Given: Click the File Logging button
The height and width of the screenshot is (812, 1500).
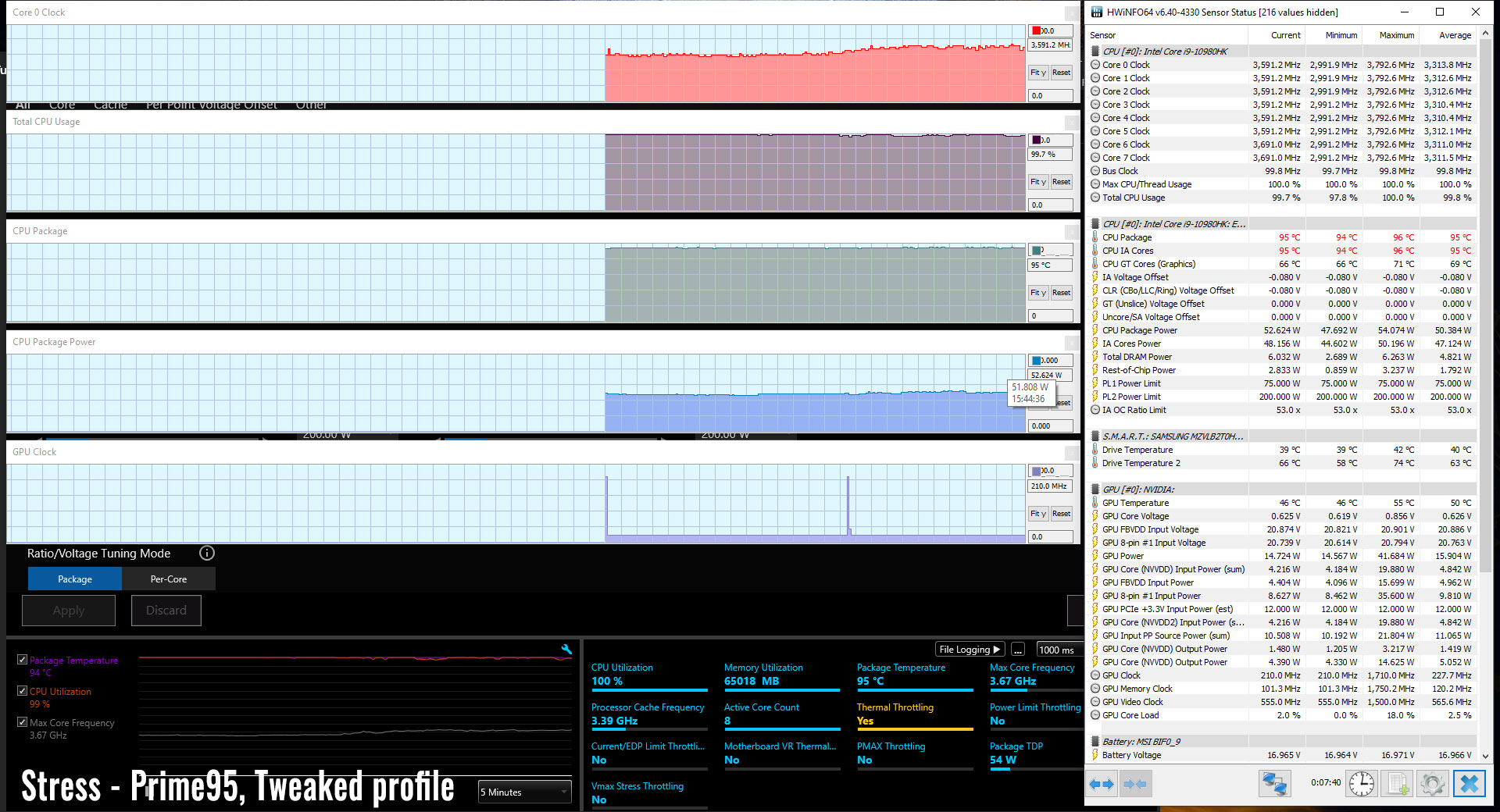Looking at the screenshot, I should click(x=970, y=650).
